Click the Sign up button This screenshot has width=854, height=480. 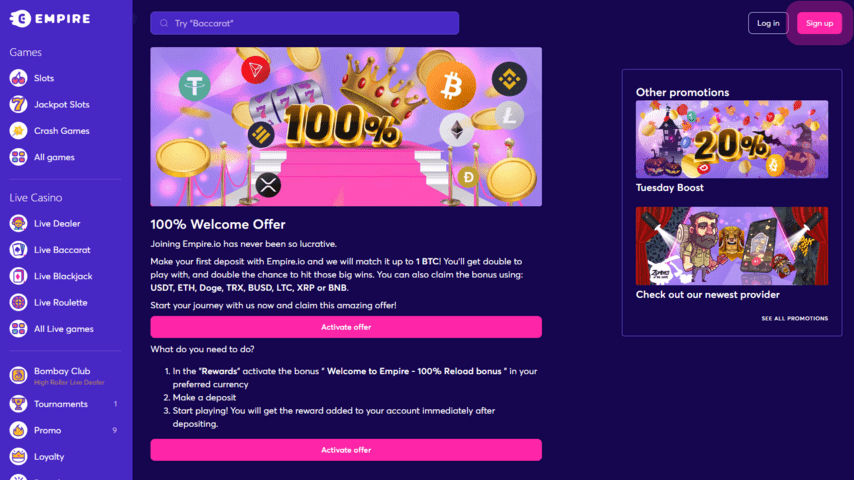pos(819,23)
